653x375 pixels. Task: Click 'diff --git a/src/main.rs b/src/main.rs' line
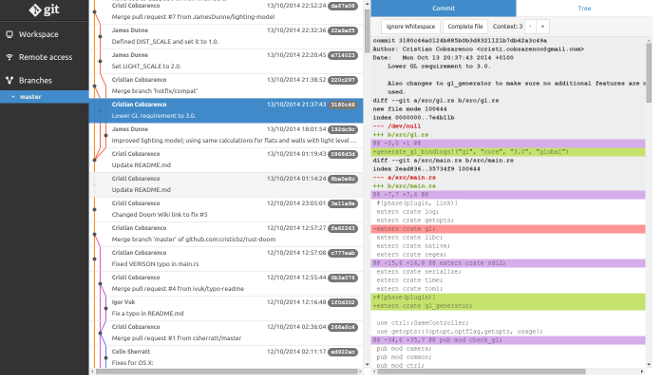(x=443, y=160)
